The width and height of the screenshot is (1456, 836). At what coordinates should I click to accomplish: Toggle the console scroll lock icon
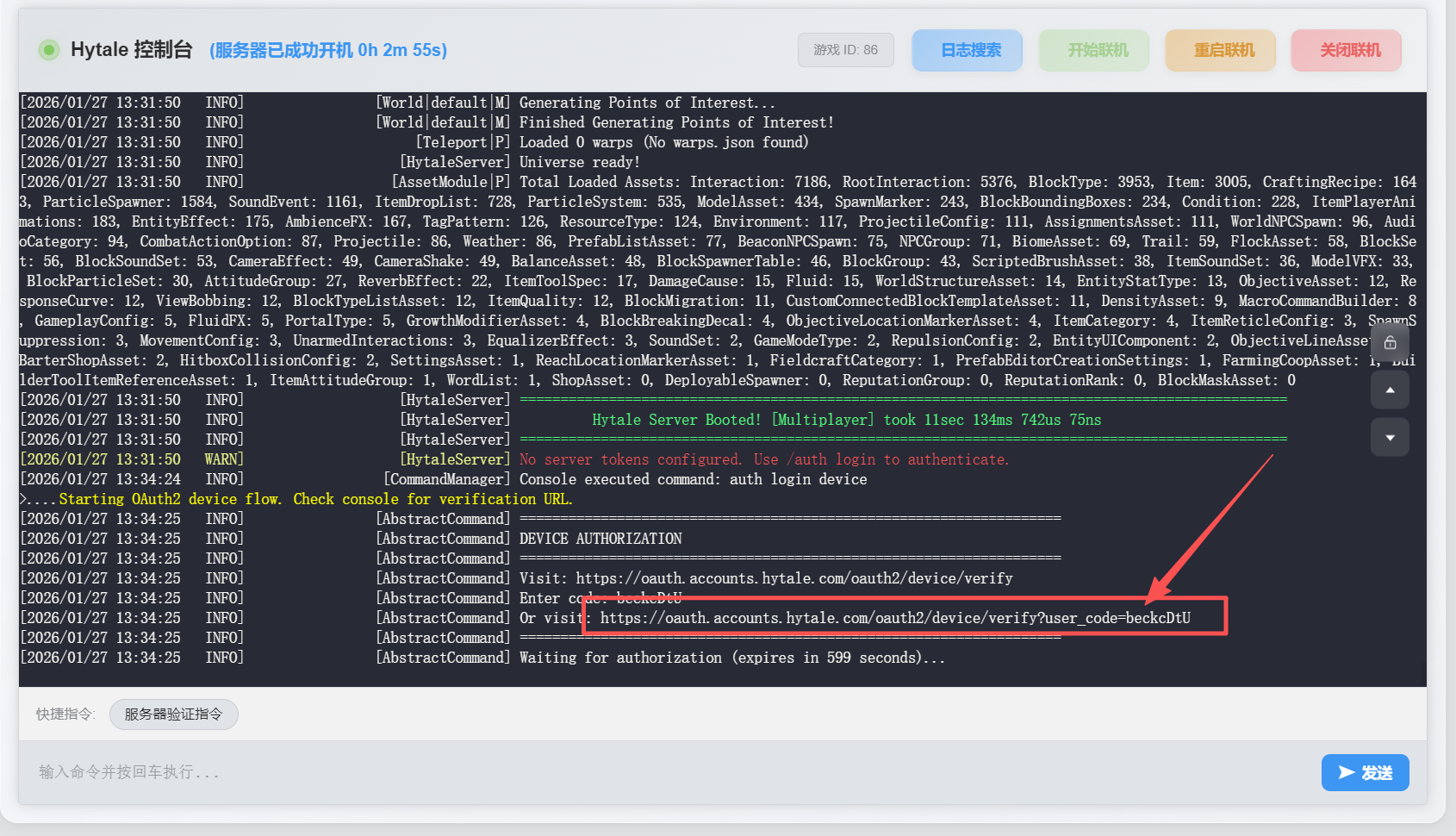coord(1390,342)
